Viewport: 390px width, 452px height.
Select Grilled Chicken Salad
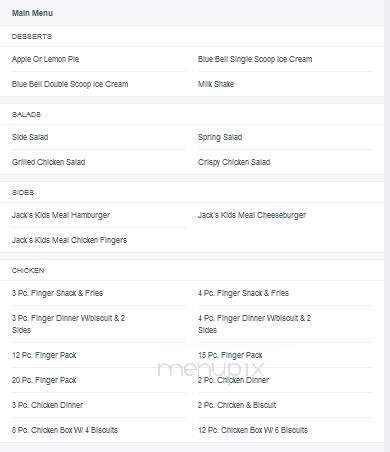(x=49, y=162)
